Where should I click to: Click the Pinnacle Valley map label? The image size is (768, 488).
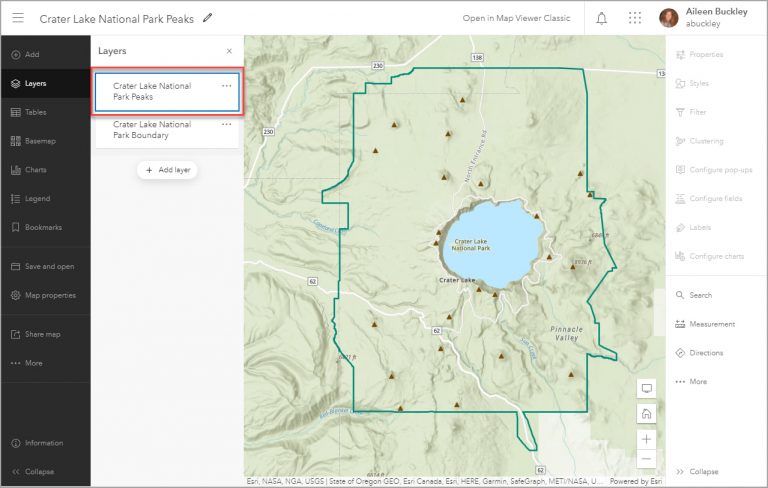coord(566,333)
